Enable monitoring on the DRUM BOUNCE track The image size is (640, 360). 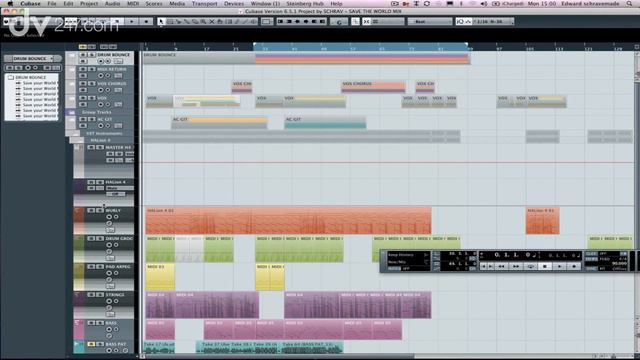(x=108, y=61)
